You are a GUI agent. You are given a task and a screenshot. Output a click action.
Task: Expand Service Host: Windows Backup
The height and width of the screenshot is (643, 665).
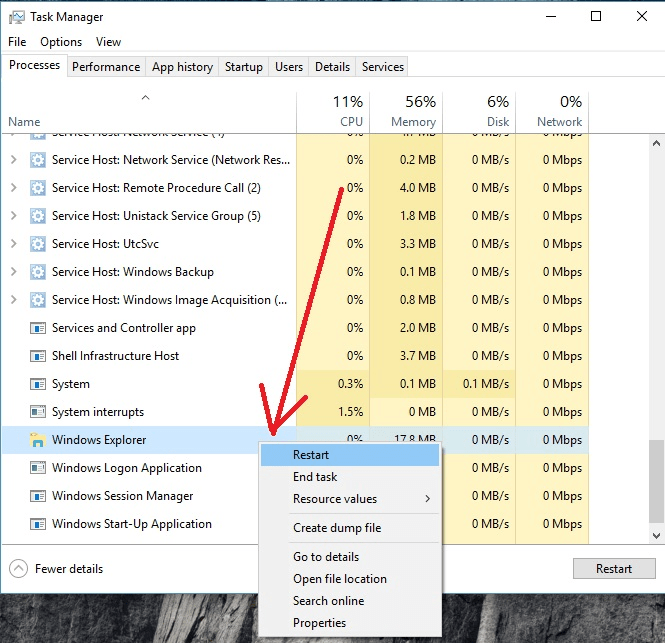point(14,272)
